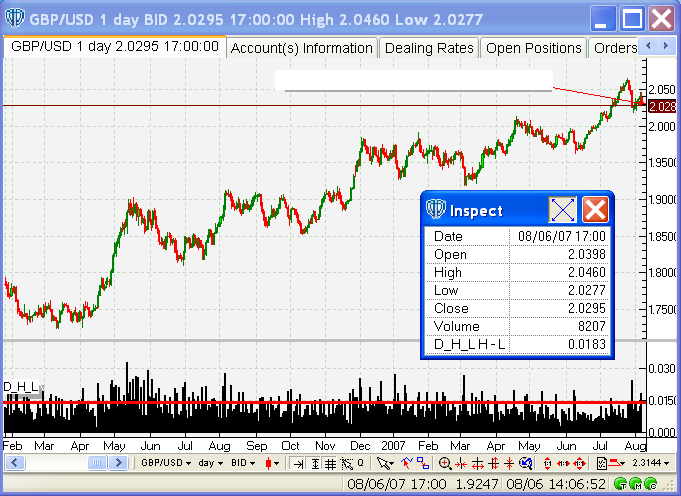Click the green T status indicator
The width and height of the screenshot is (681, 496).
tap(621, 483)
